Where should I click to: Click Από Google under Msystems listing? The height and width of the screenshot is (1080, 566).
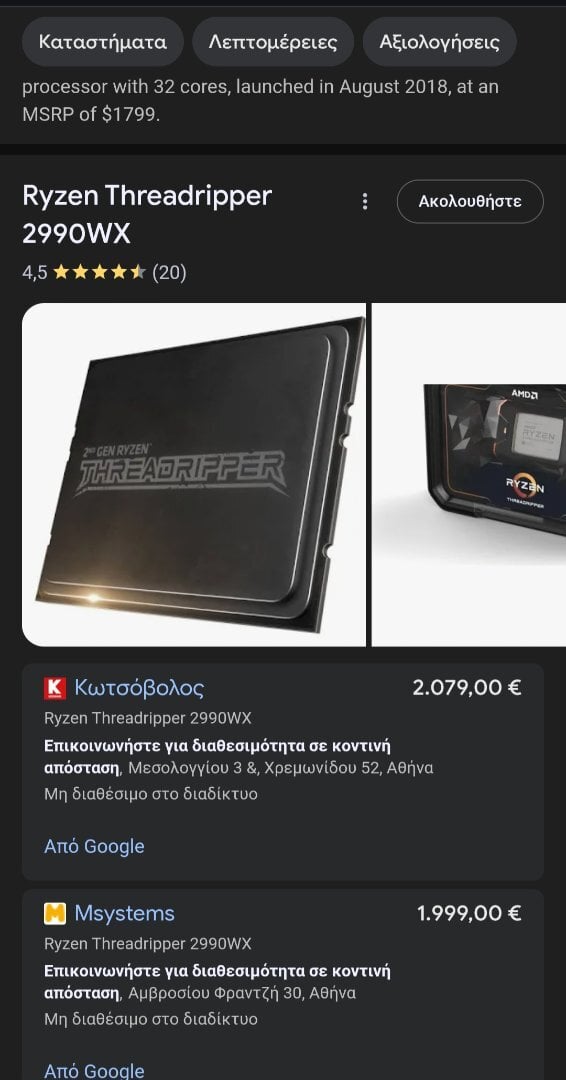(x=94, y=1070)
